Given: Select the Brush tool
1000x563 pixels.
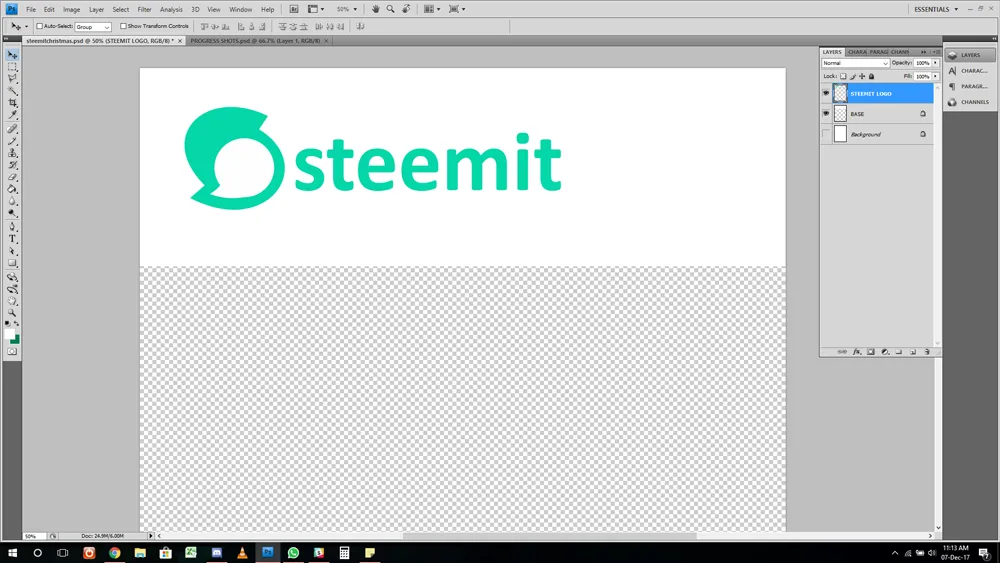Looking at the screenshot, I should point(12,142).
